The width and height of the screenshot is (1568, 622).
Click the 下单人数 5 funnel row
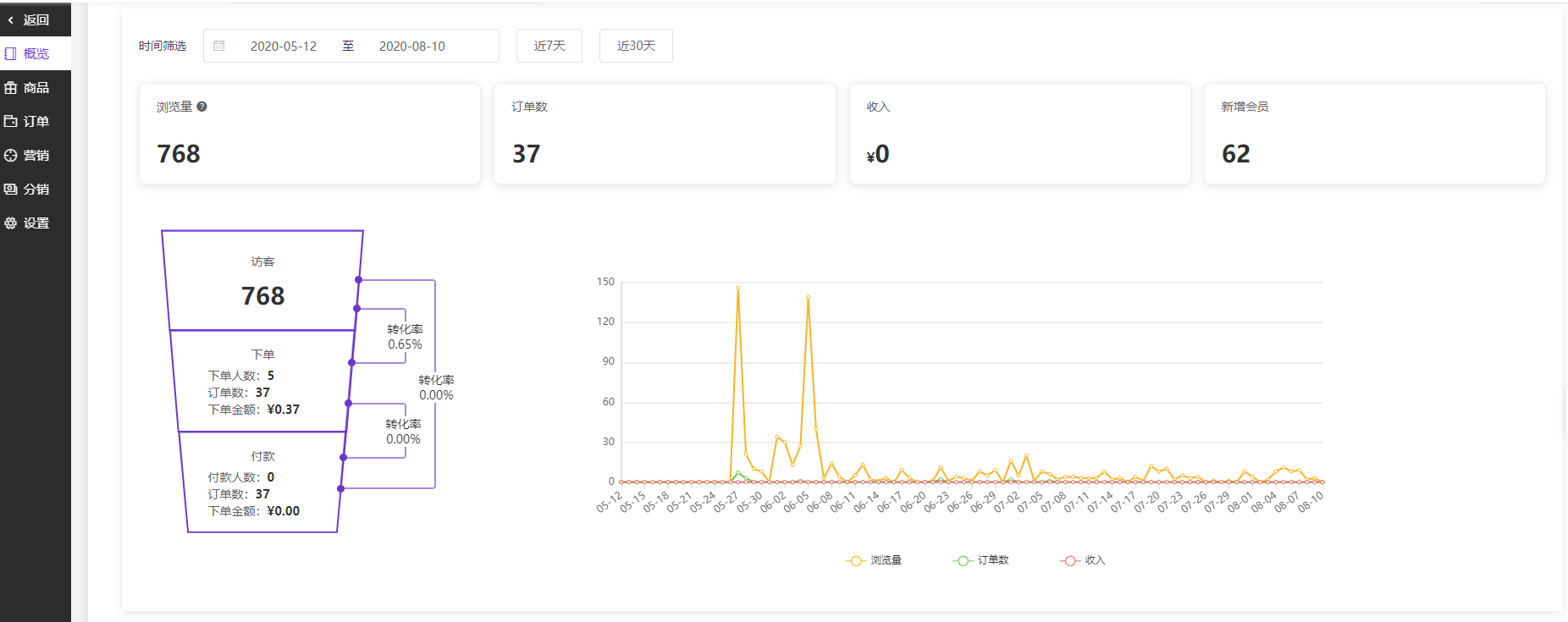click(241, 376)
